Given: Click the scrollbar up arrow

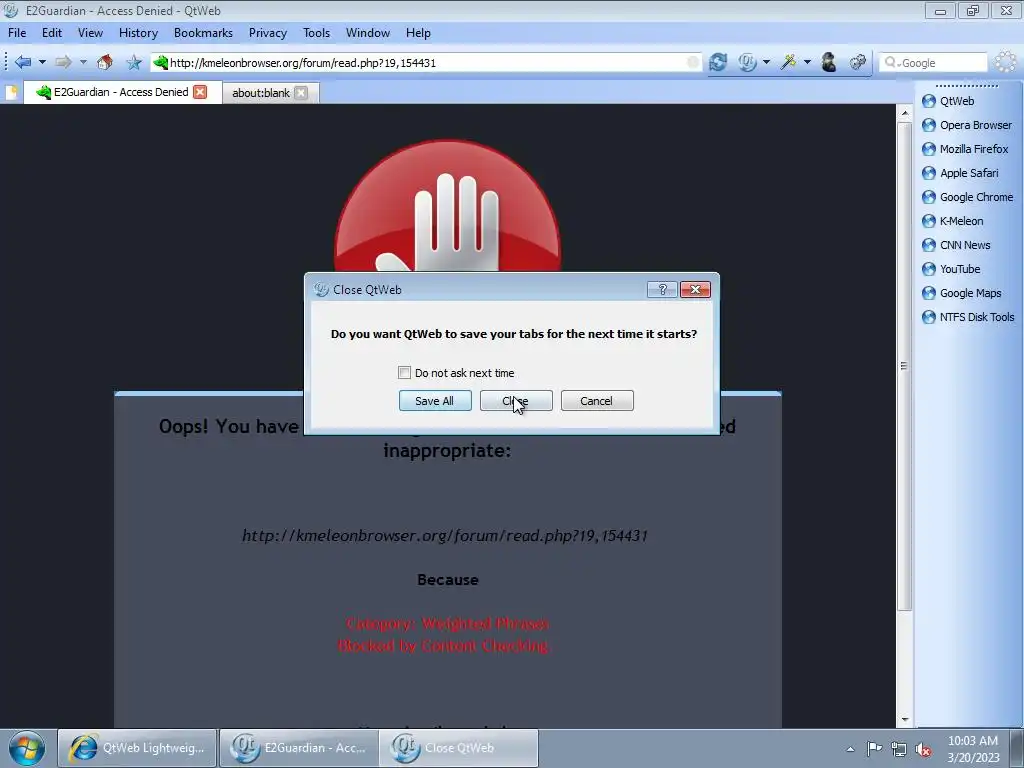Looking at the screenshot, I should pos(904,113).
